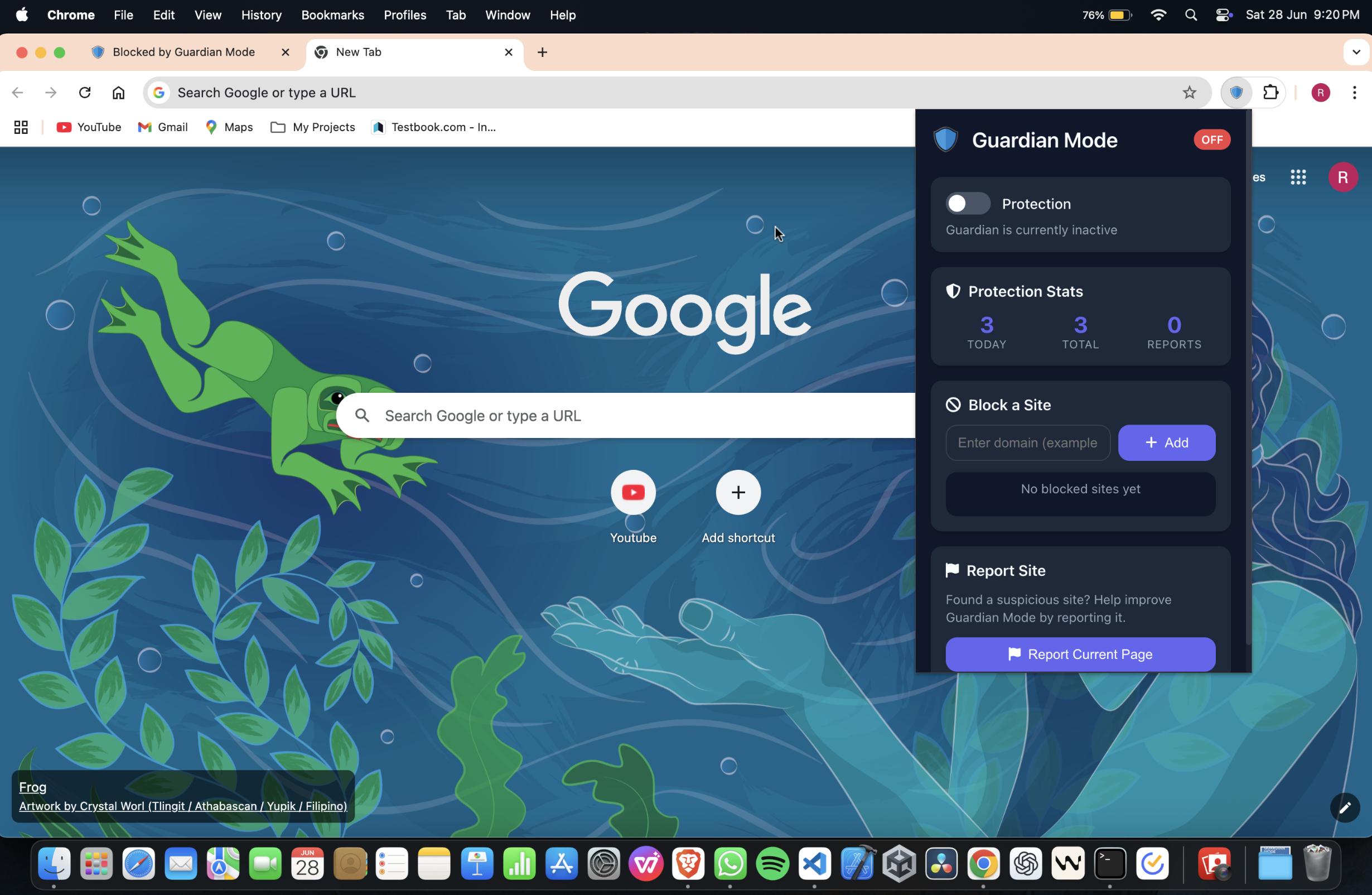Reload the current page

tap(85, 92)
